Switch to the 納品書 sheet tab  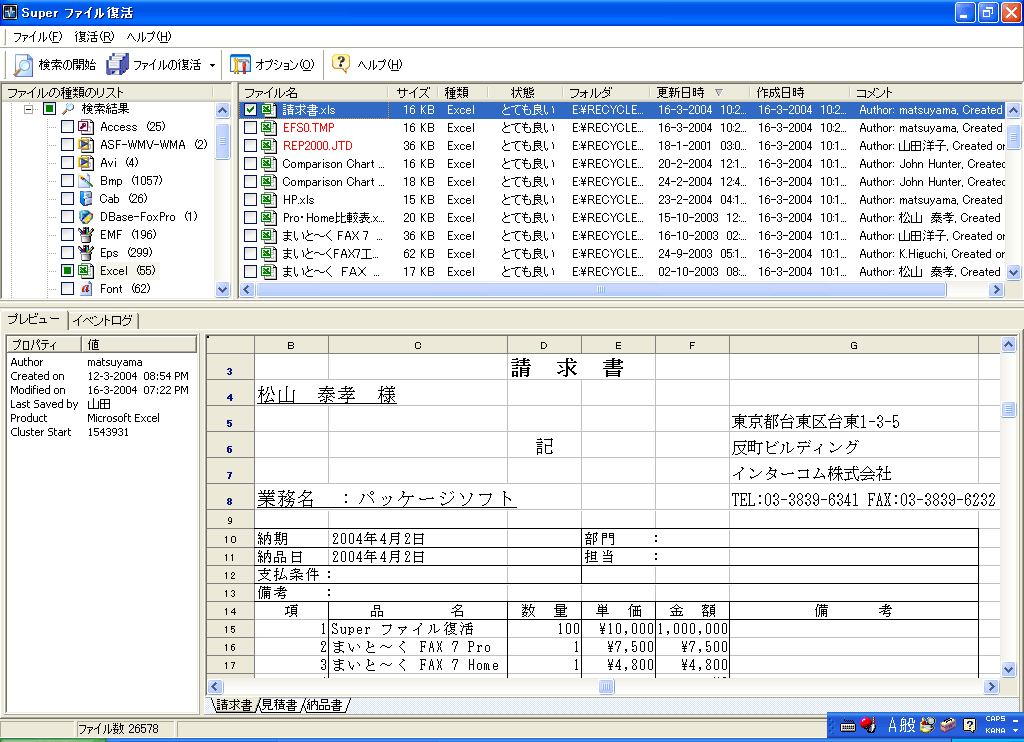point(324,705)
